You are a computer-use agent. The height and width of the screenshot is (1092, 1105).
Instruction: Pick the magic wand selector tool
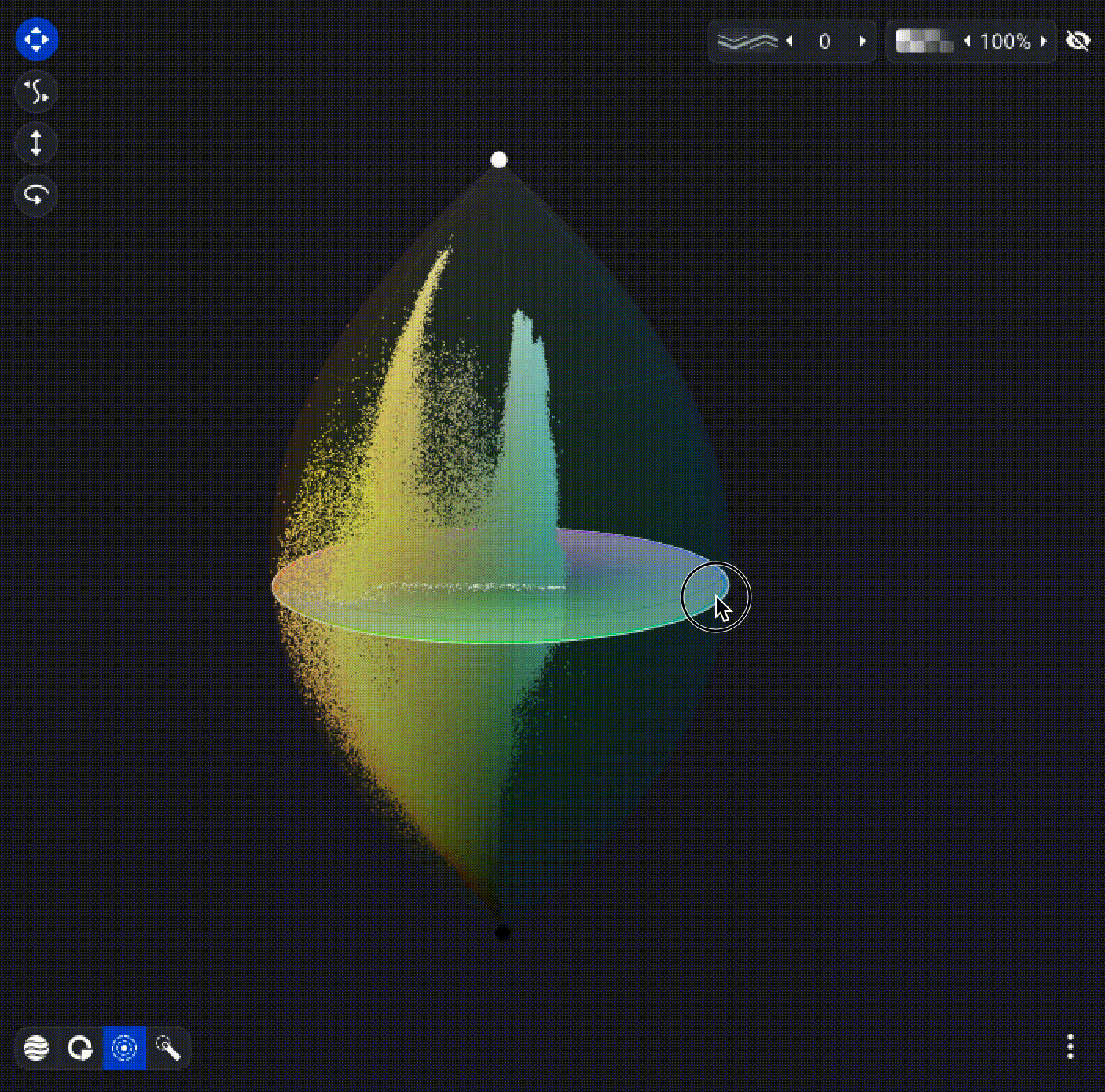[x=168, y=1047]
